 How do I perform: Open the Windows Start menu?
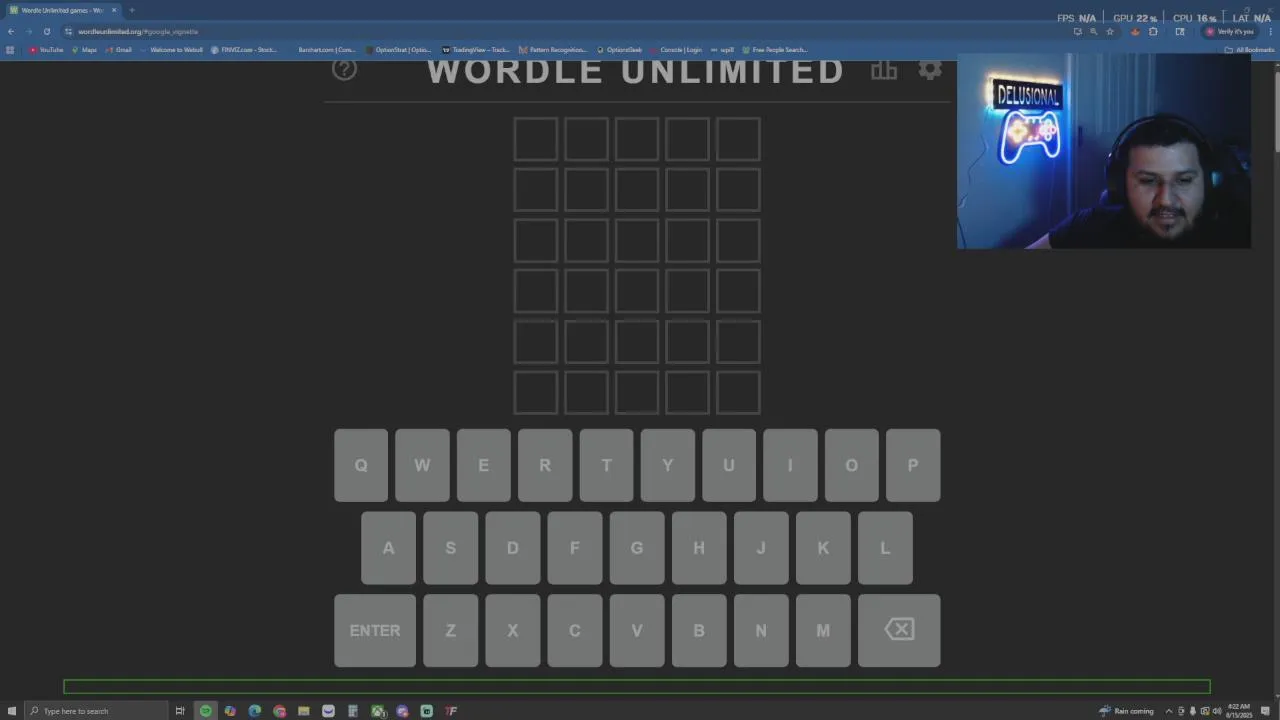tap(11, 711)
